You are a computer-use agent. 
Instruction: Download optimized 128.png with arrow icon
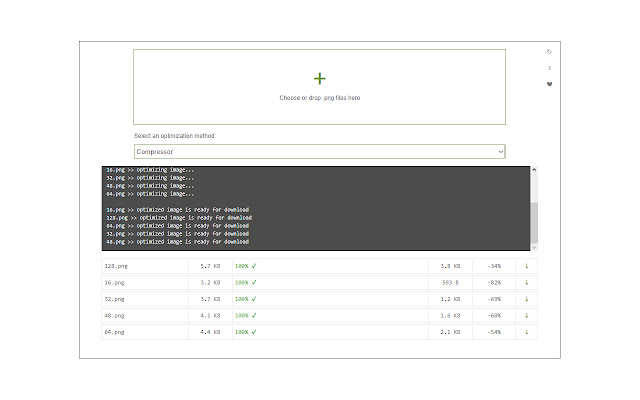(x=527, y=266)
